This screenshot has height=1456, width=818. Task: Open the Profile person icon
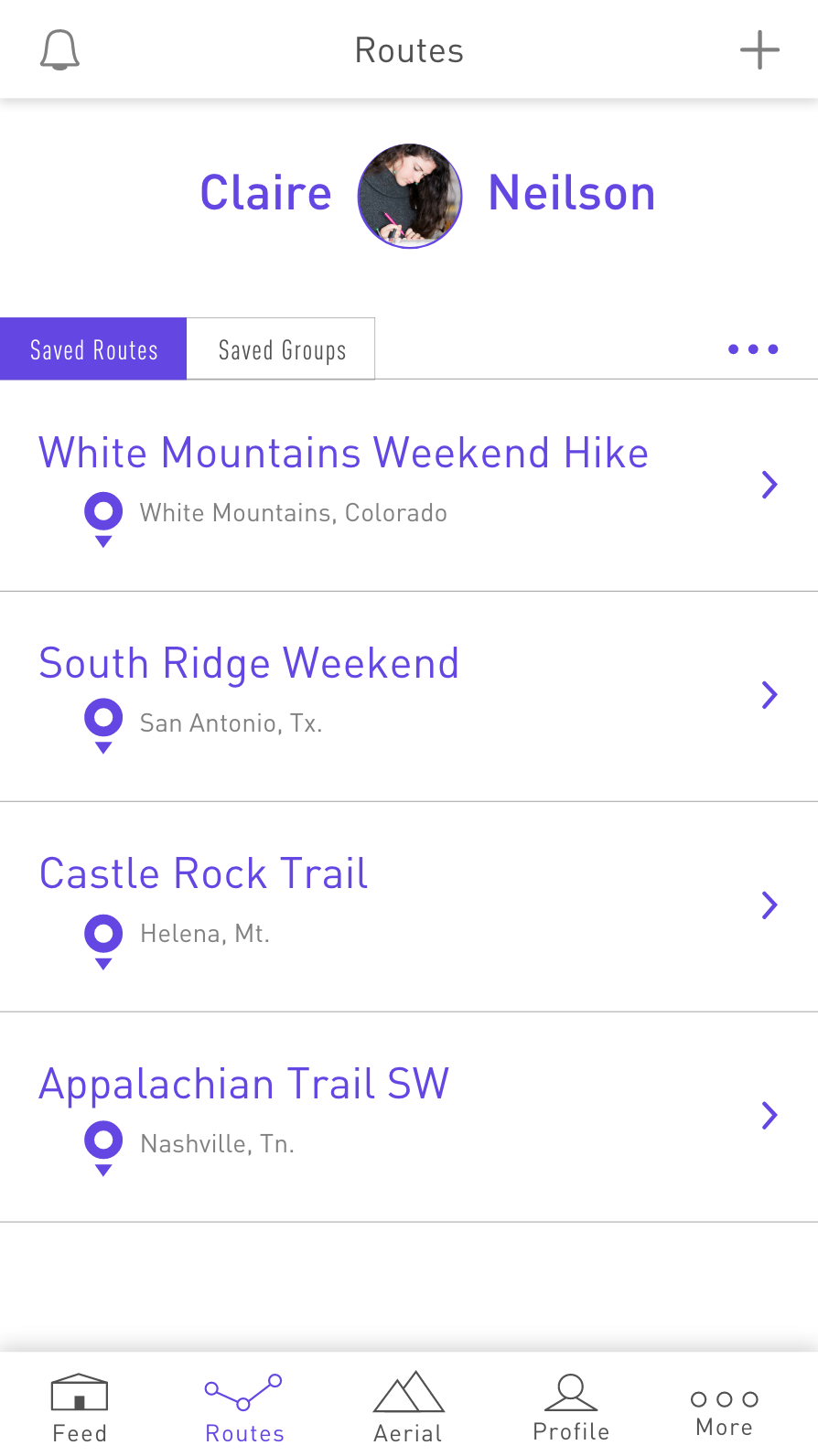571,1392
